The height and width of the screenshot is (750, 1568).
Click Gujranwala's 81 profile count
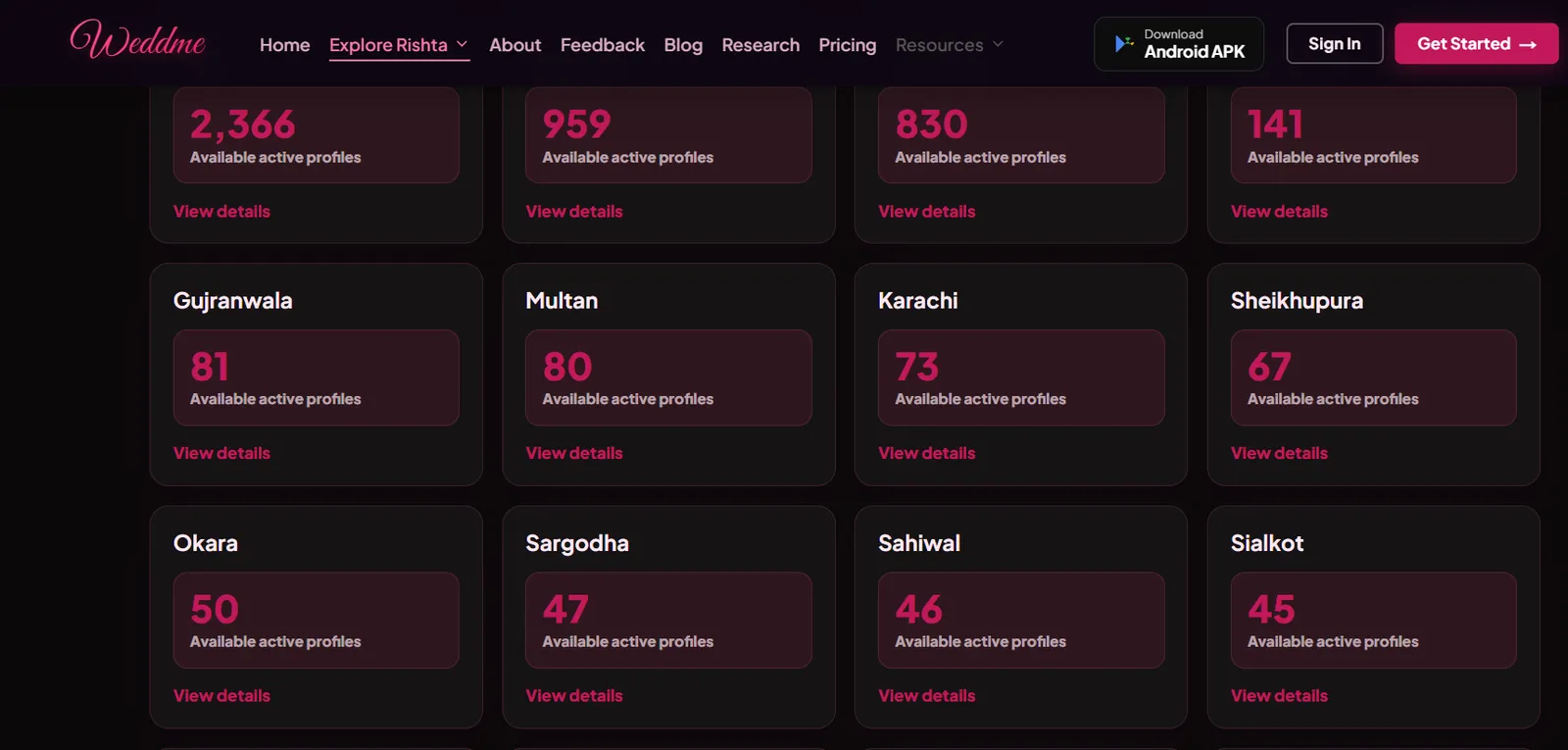(210, 367)
